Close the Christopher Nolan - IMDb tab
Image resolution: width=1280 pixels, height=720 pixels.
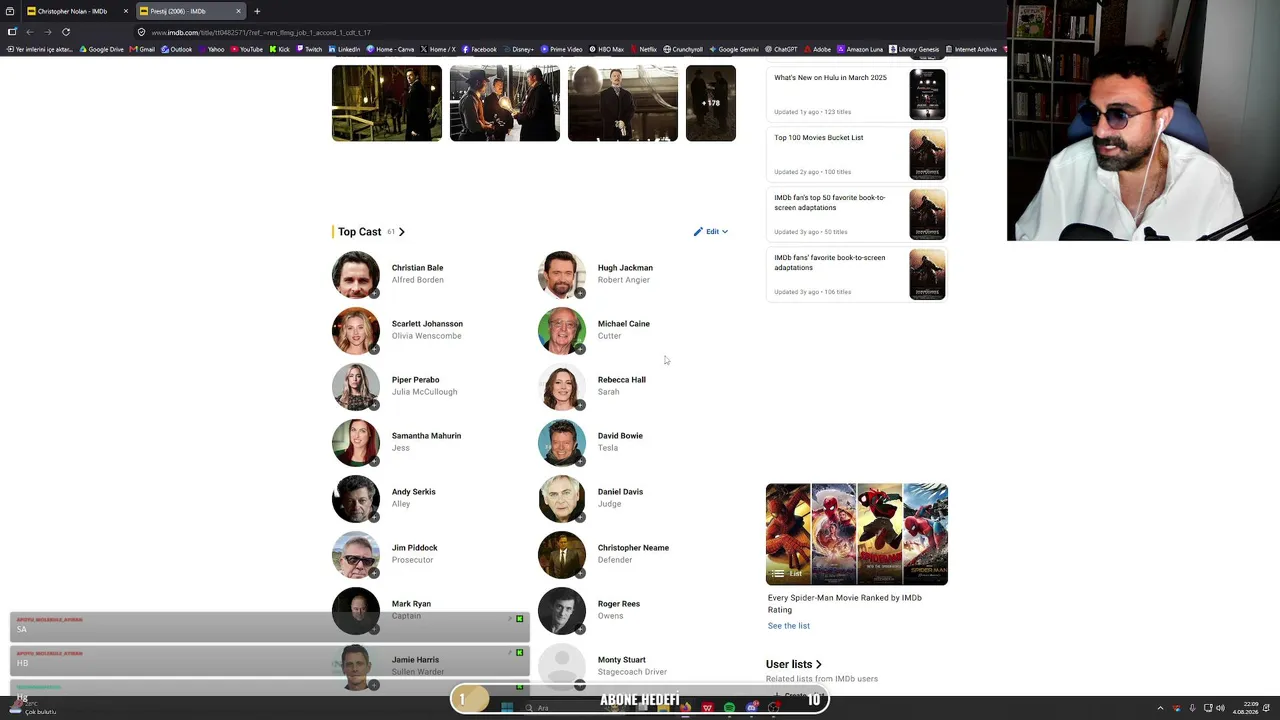point(126,11)
